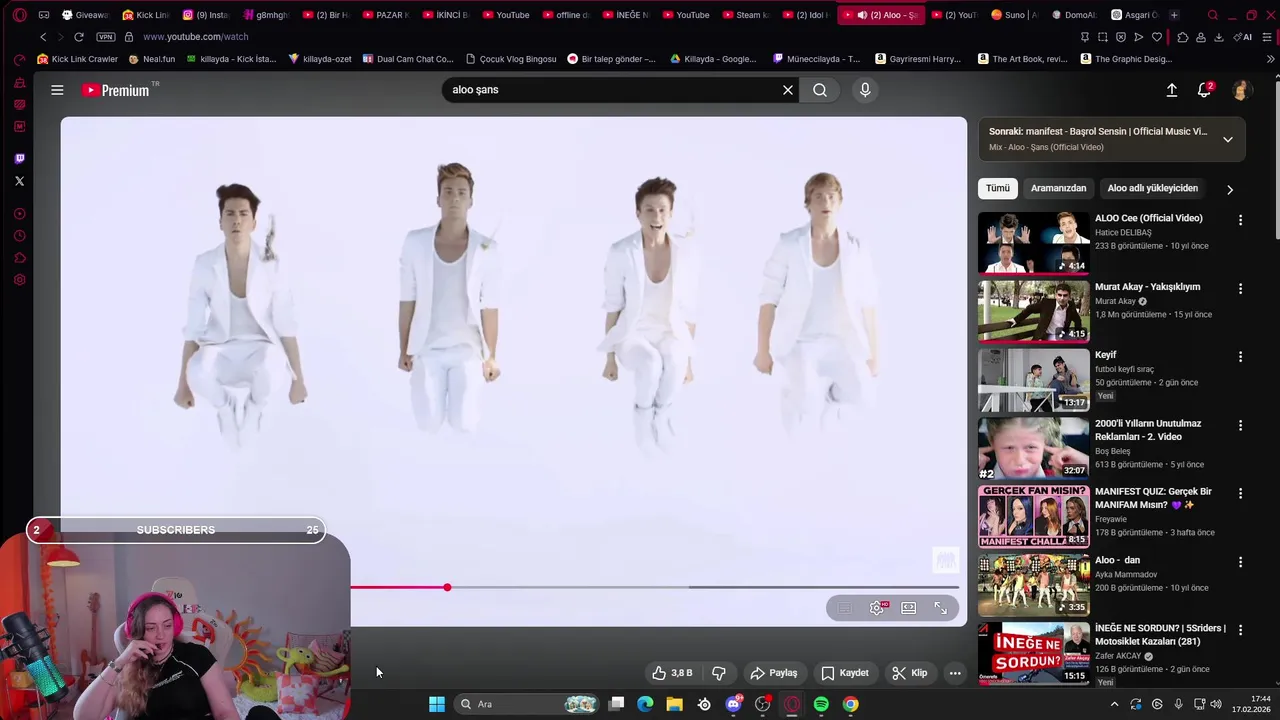Screen dimensions: 1280x720
Task: Click the YouTube search magnifier button
Action: (x=820, y=90)
